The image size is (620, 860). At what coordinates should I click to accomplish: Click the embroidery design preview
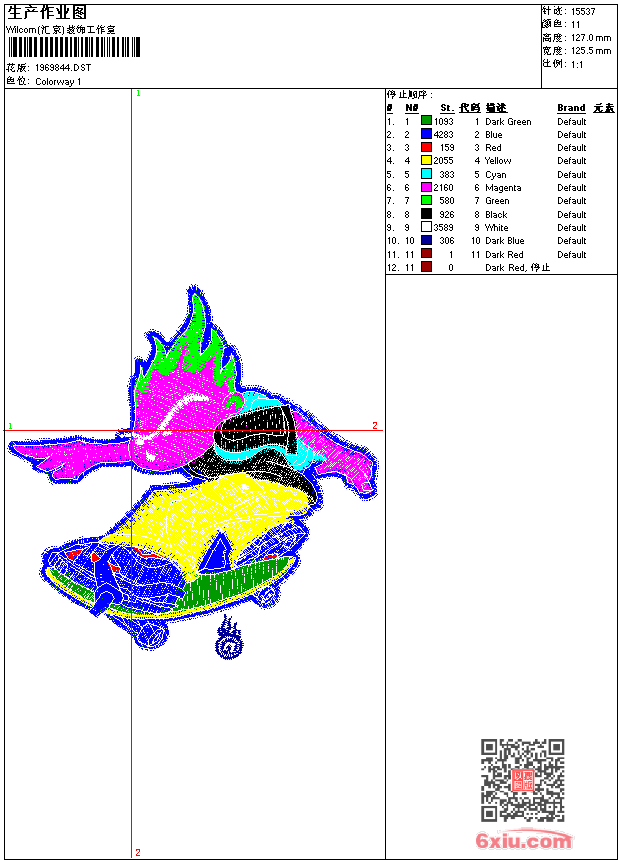(193, 473)
